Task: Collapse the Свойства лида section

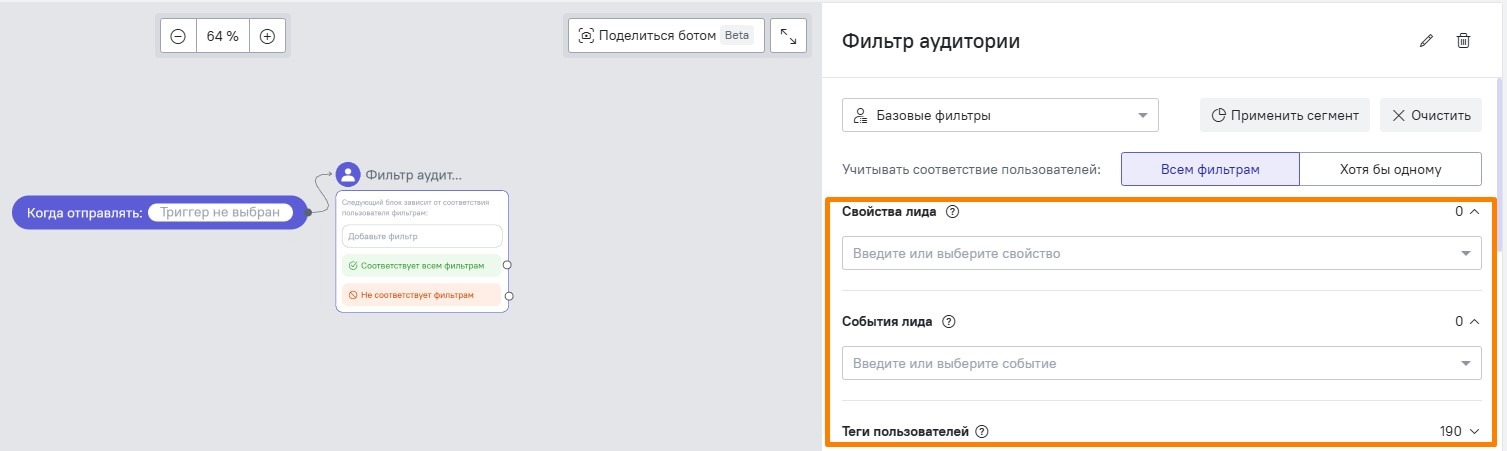Action: pyautogui.click(x=1473, y=212)
